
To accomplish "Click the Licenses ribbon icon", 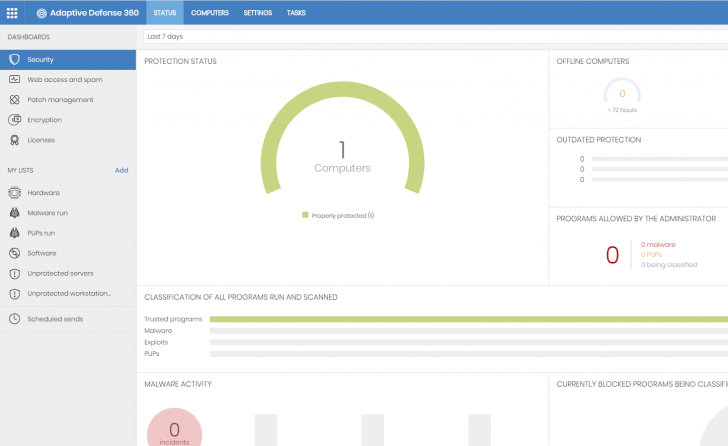I will point(14,140).
